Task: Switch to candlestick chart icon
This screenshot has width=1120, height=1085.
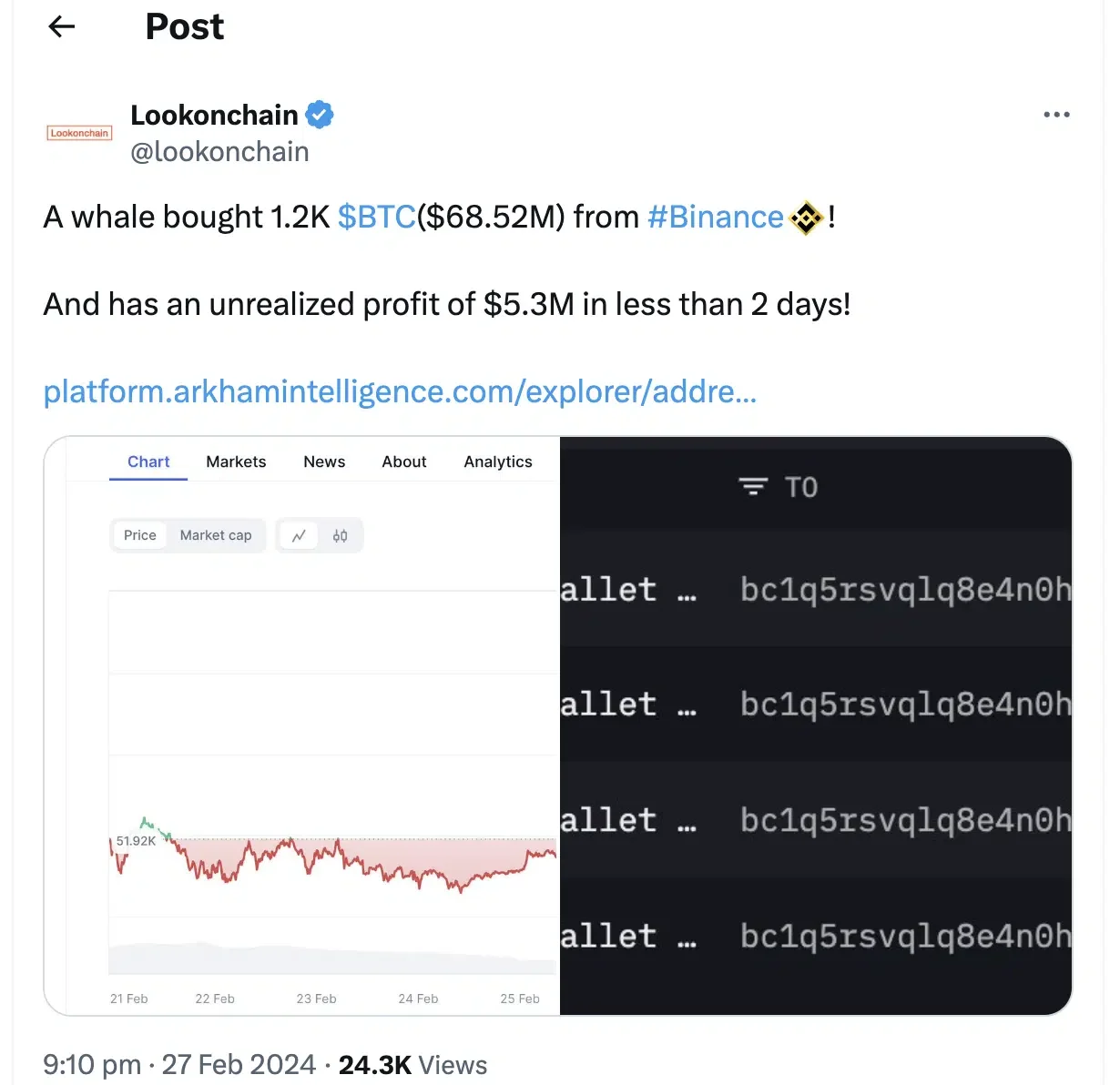Action: [340, 536]
